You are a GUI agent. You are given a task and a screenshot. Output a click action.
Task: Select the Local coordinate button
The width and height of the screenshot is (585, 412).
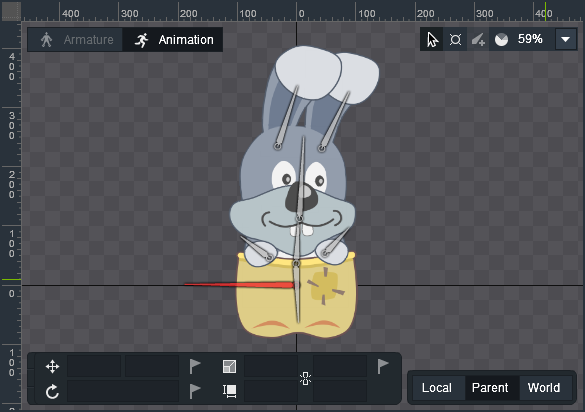coord(437,388)
